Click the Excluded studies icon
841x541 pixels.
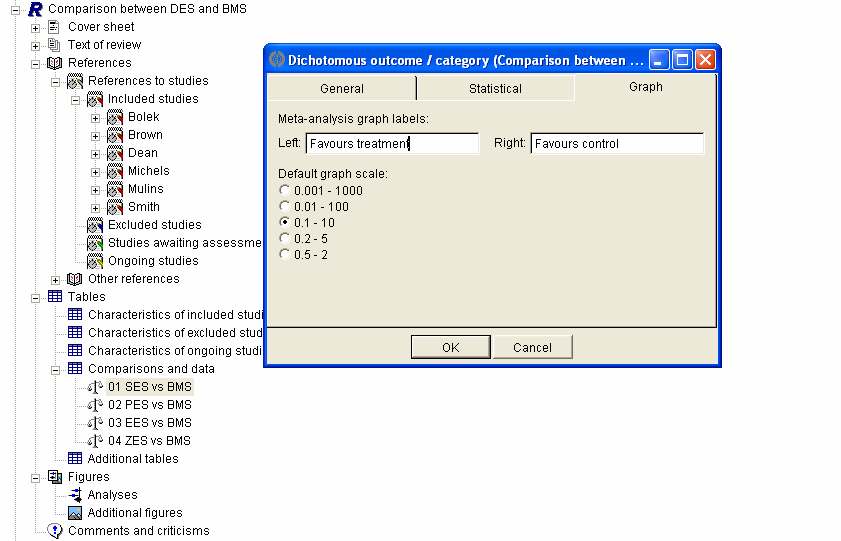point(95,225)
